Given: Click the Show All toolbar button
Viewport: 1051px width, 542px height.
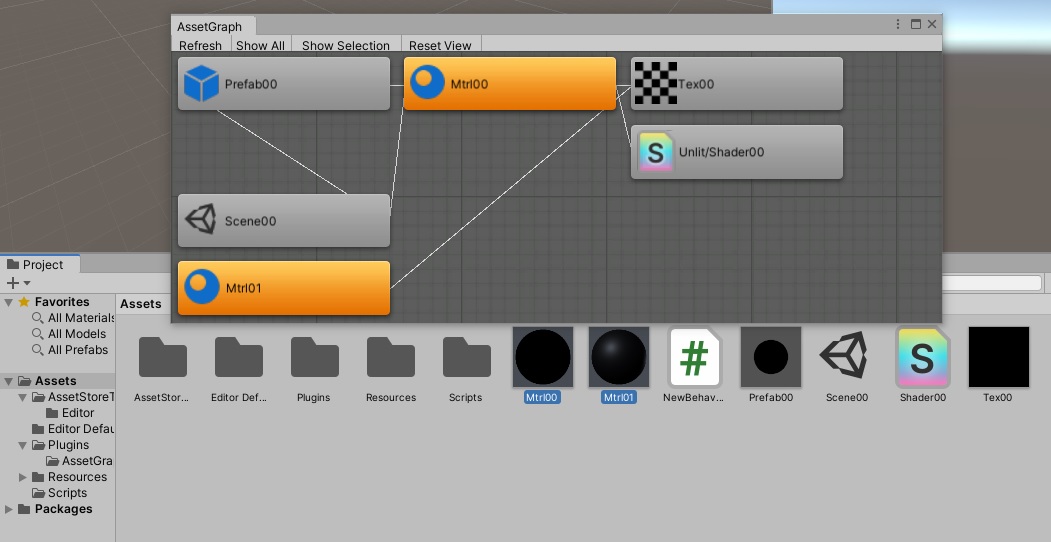Looking at the screenshot, I should tap(261, 45).
